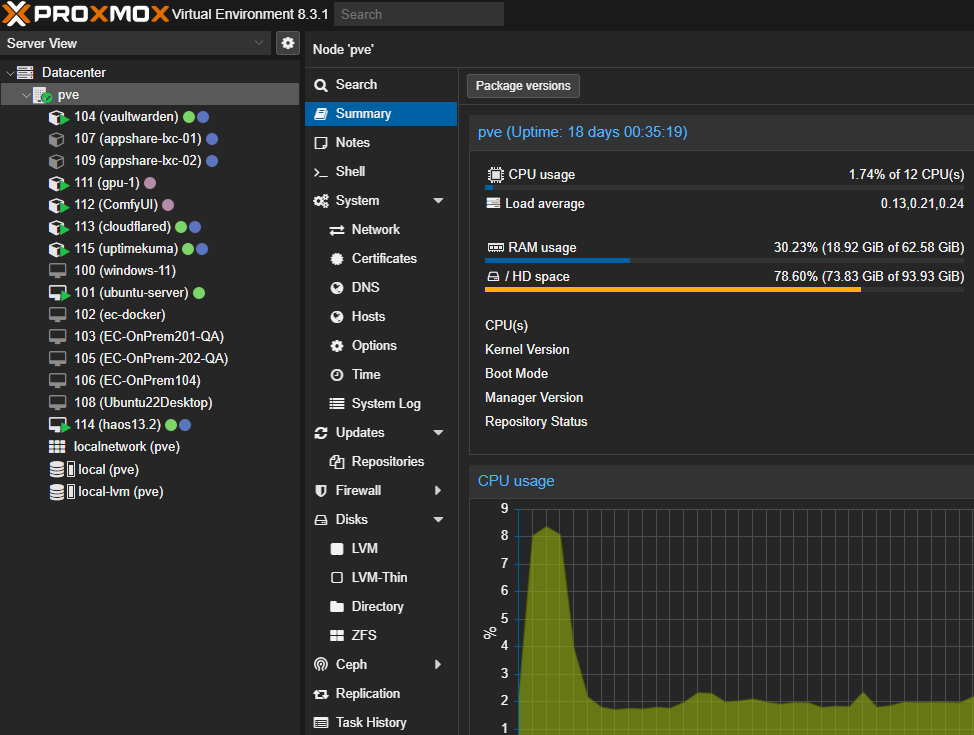The width and height of the screenshot is (974, 735).
Task: Open the Shell terminal
Action: click(x=345, y=170)
